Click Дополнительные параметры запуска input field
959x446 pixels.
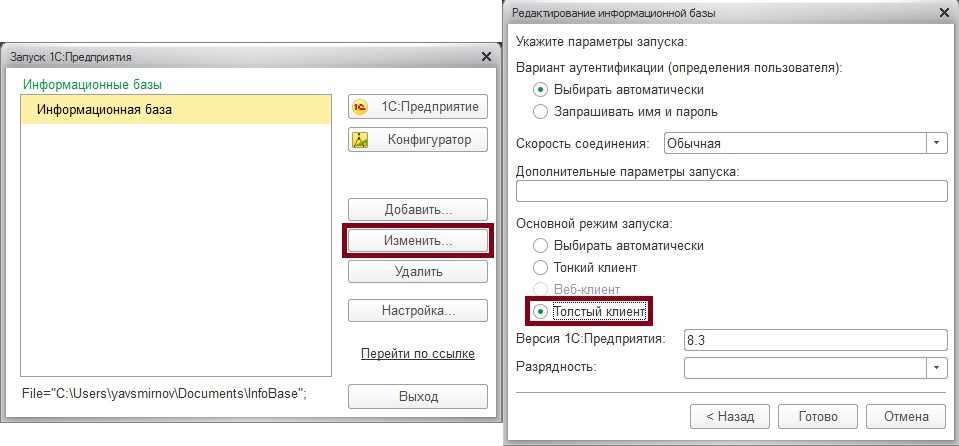[731, 191]
